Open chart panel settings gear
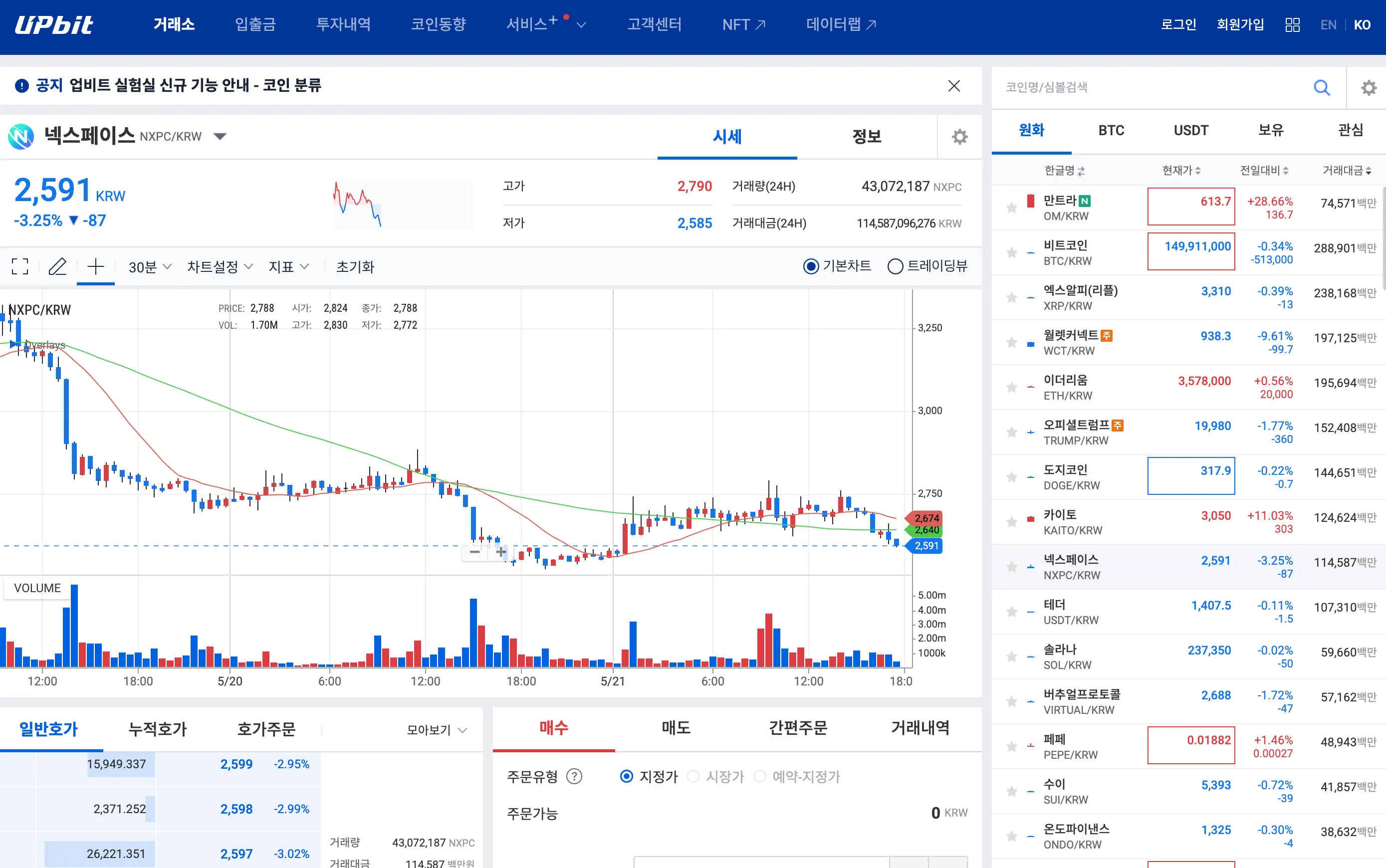 click(959, 137)
